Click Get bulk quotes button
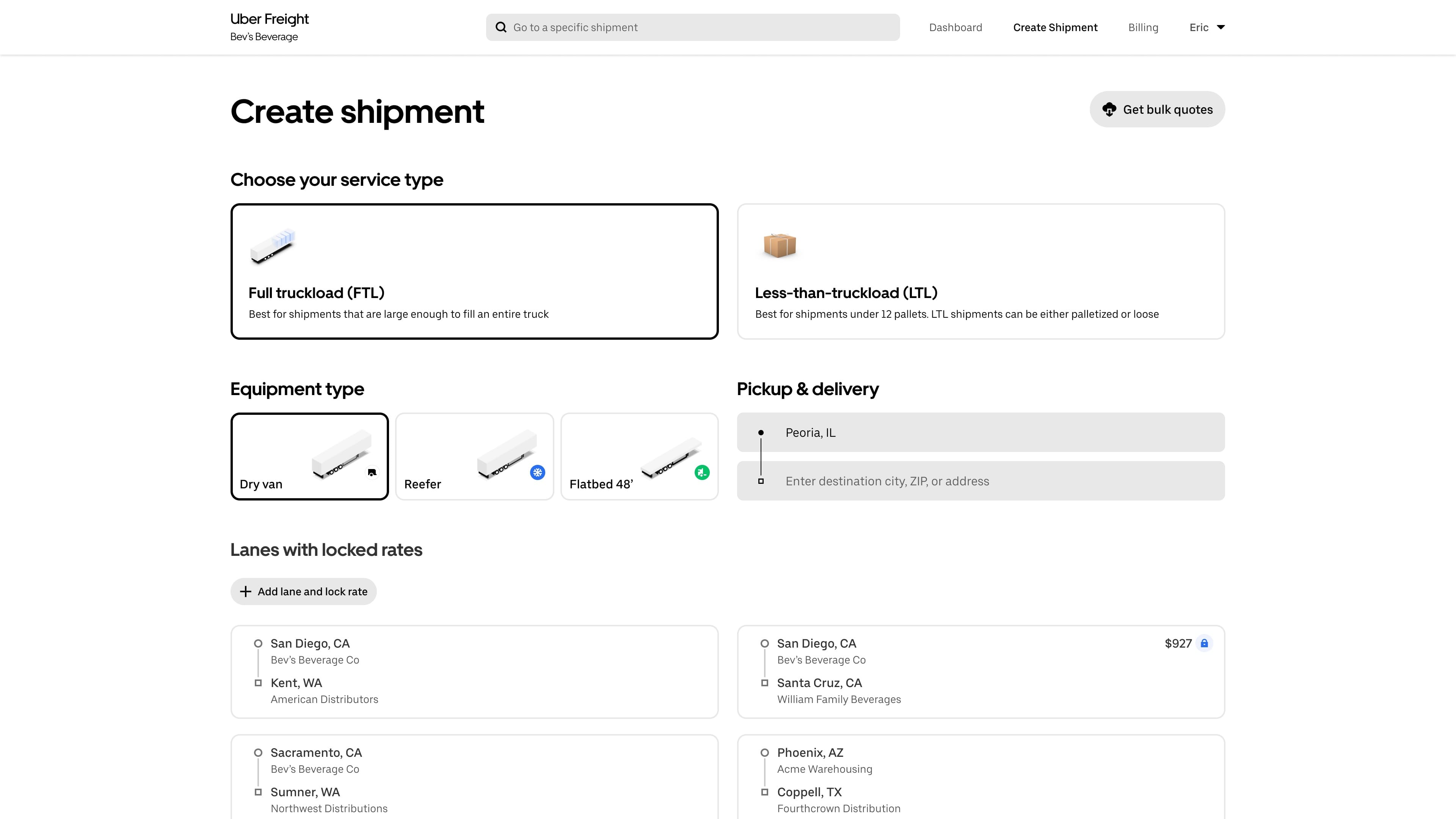Image resolution: width=1456 pixels, height=819 pixels. (1157, 109)
